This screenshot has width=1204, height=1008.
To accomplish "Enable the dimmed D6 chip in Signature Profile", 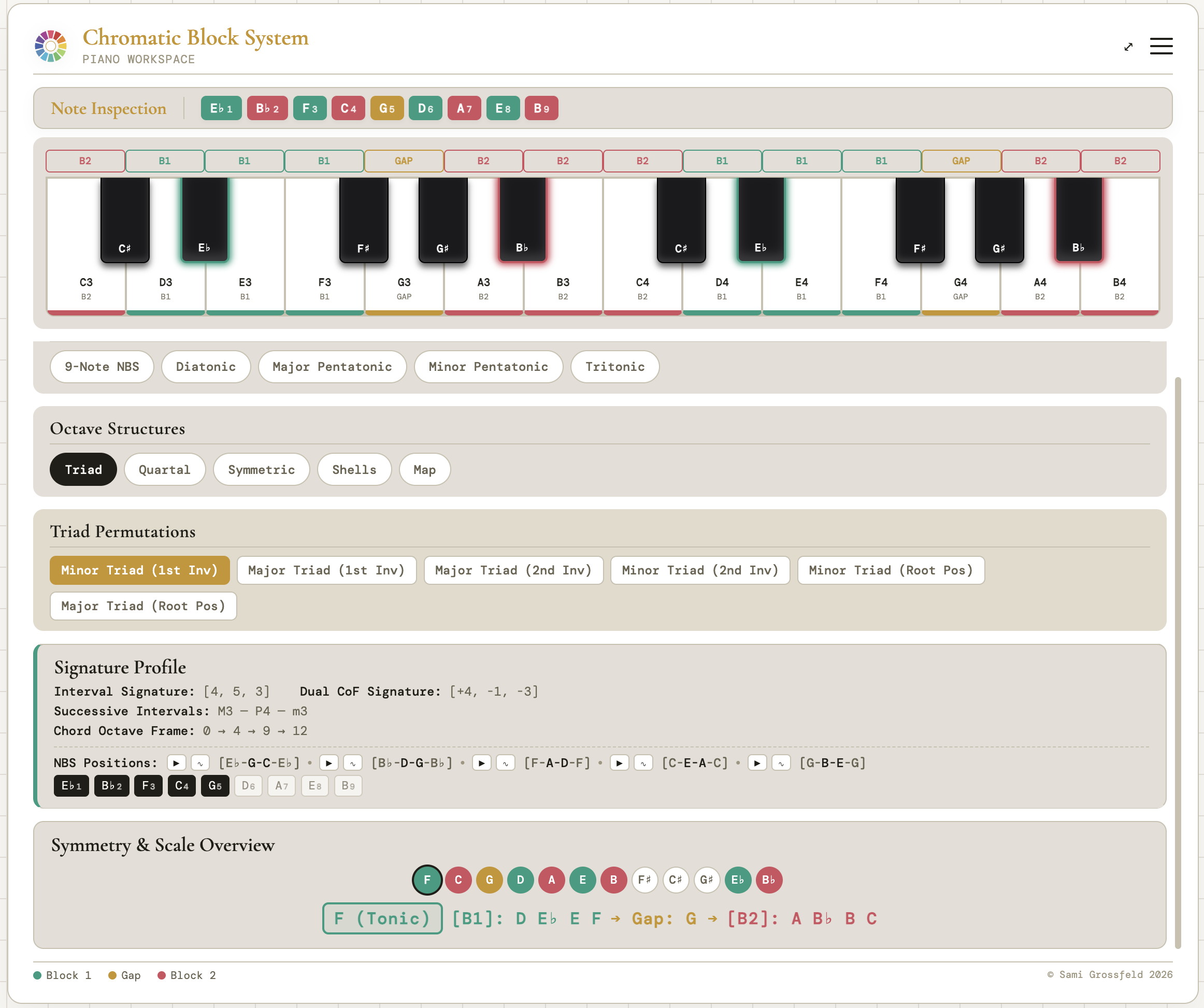I will pos(248,786).
